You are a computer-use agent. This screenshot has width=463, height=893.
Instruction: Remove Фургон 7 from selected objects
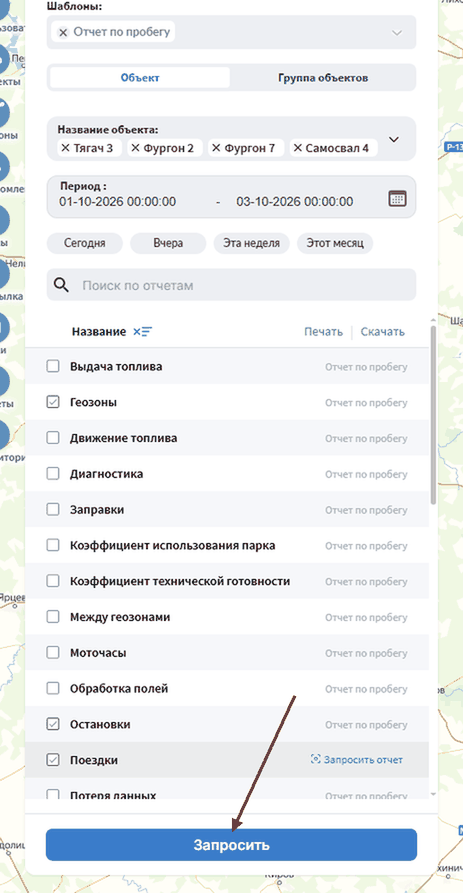(x=216, y=149)
